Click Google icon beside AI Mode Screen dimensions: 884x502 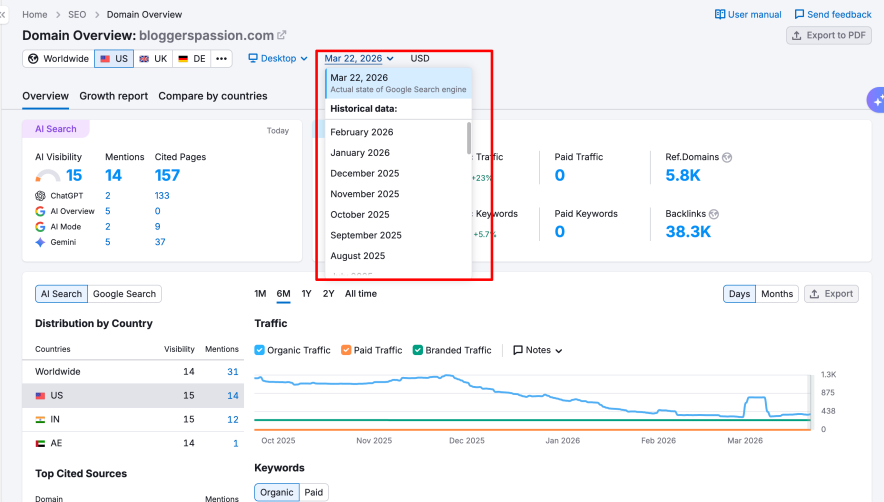click(x=40, y=227)
